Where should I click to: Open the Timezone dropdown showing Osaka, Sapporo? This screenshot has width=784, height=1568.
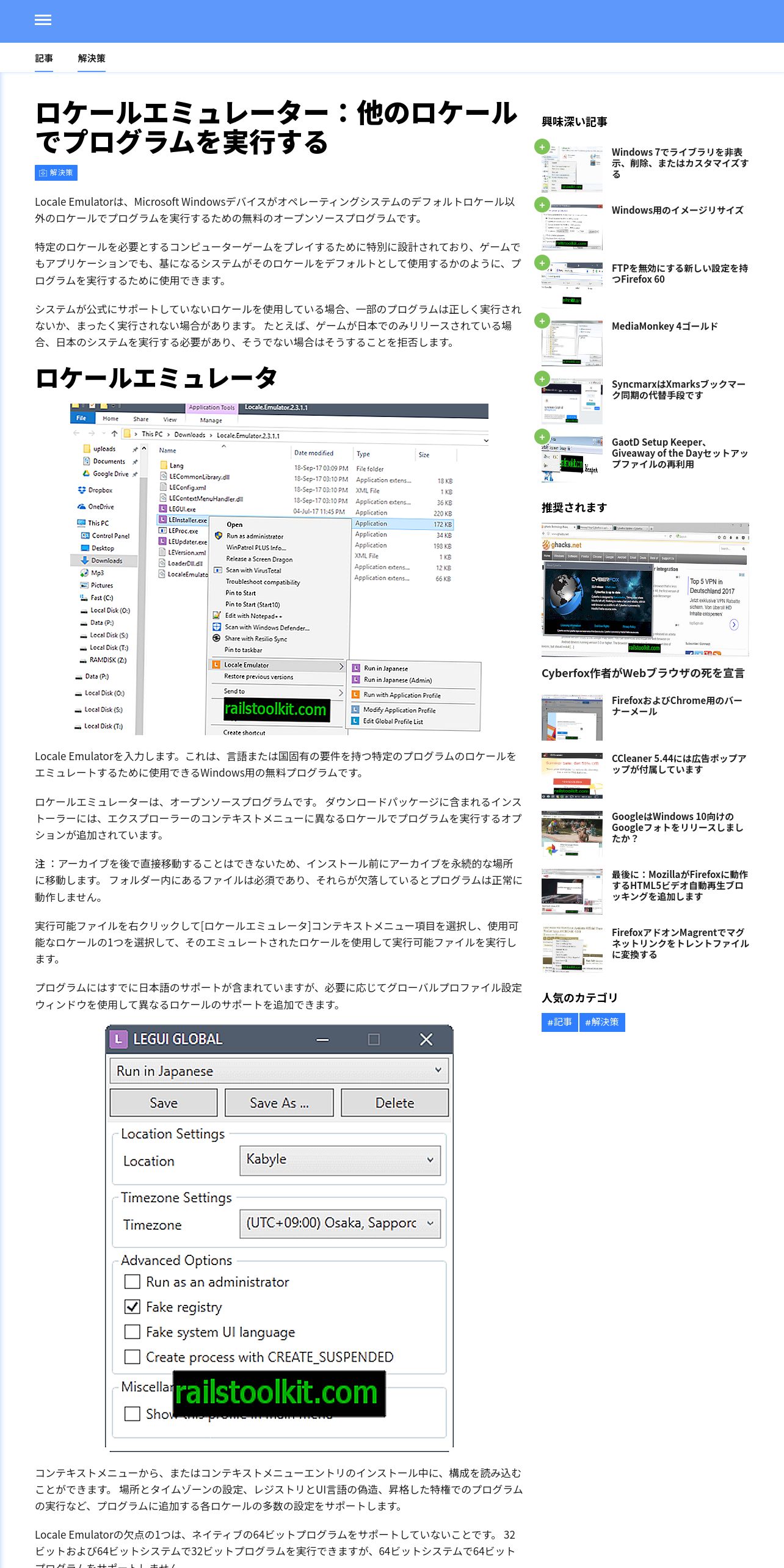(340, 1223)
